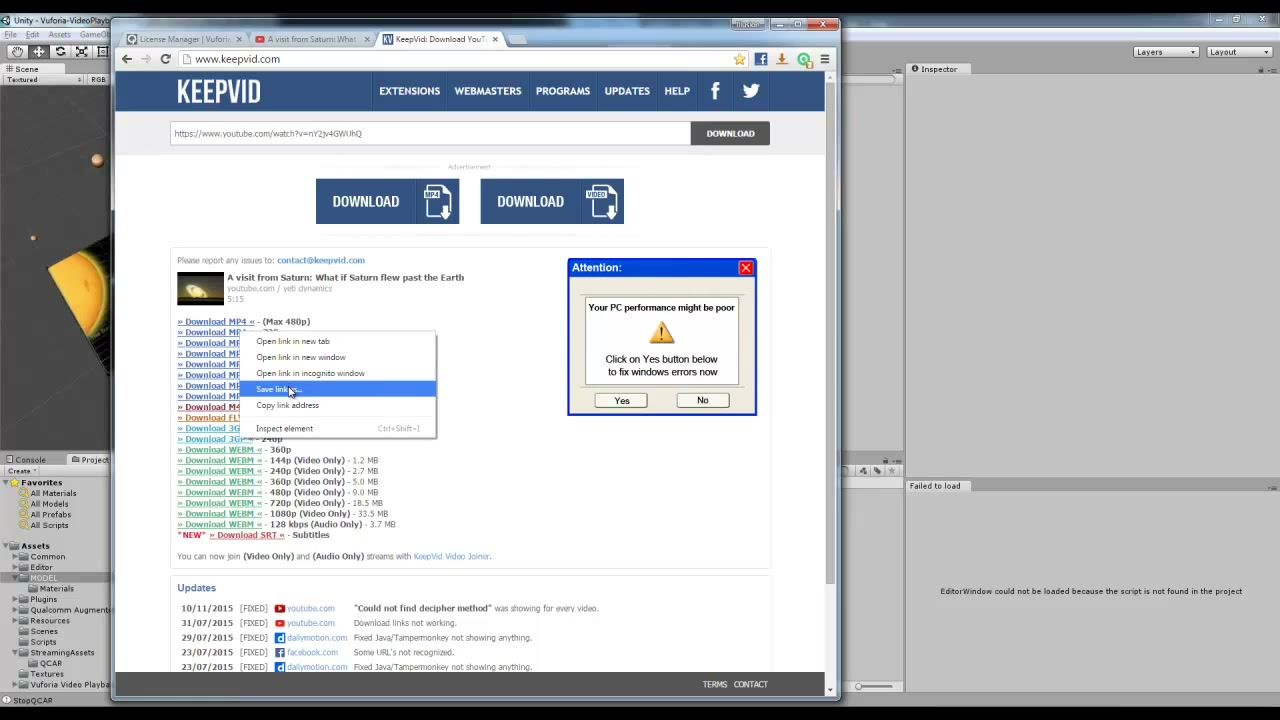This screenshot has height=720, width=1280.
Task: Open the Layout dropdown in Unity
Action: (1239, 52)
